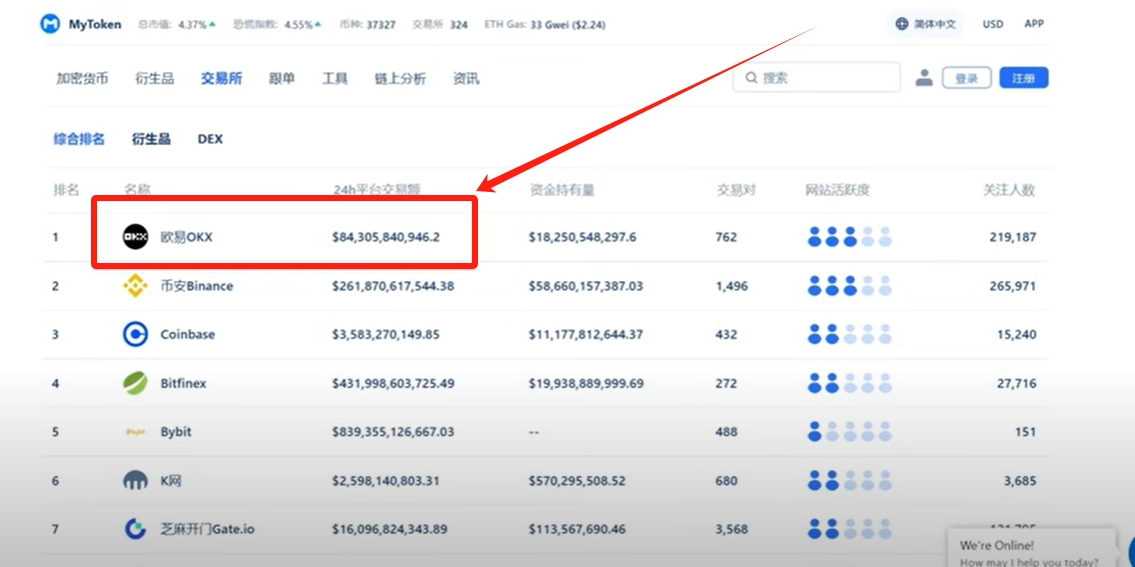Image resolution: width=1135 pixels, height=567 pixels.
Task: Click Bitfinex website activity rating icons
Action: [x=849, y=383]
